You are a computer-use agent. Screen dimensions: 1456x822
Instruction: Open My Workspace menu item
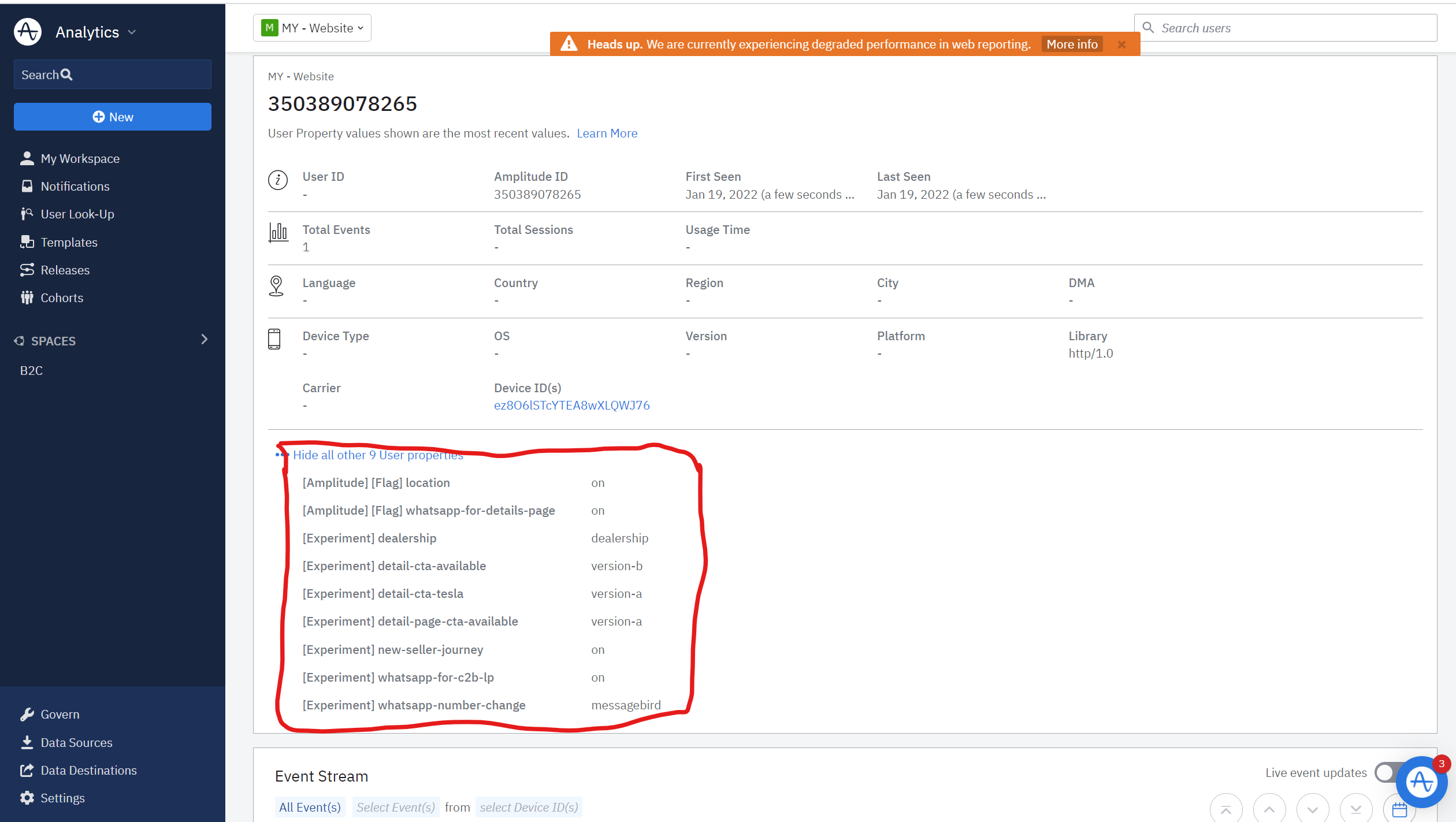point(80,159)
